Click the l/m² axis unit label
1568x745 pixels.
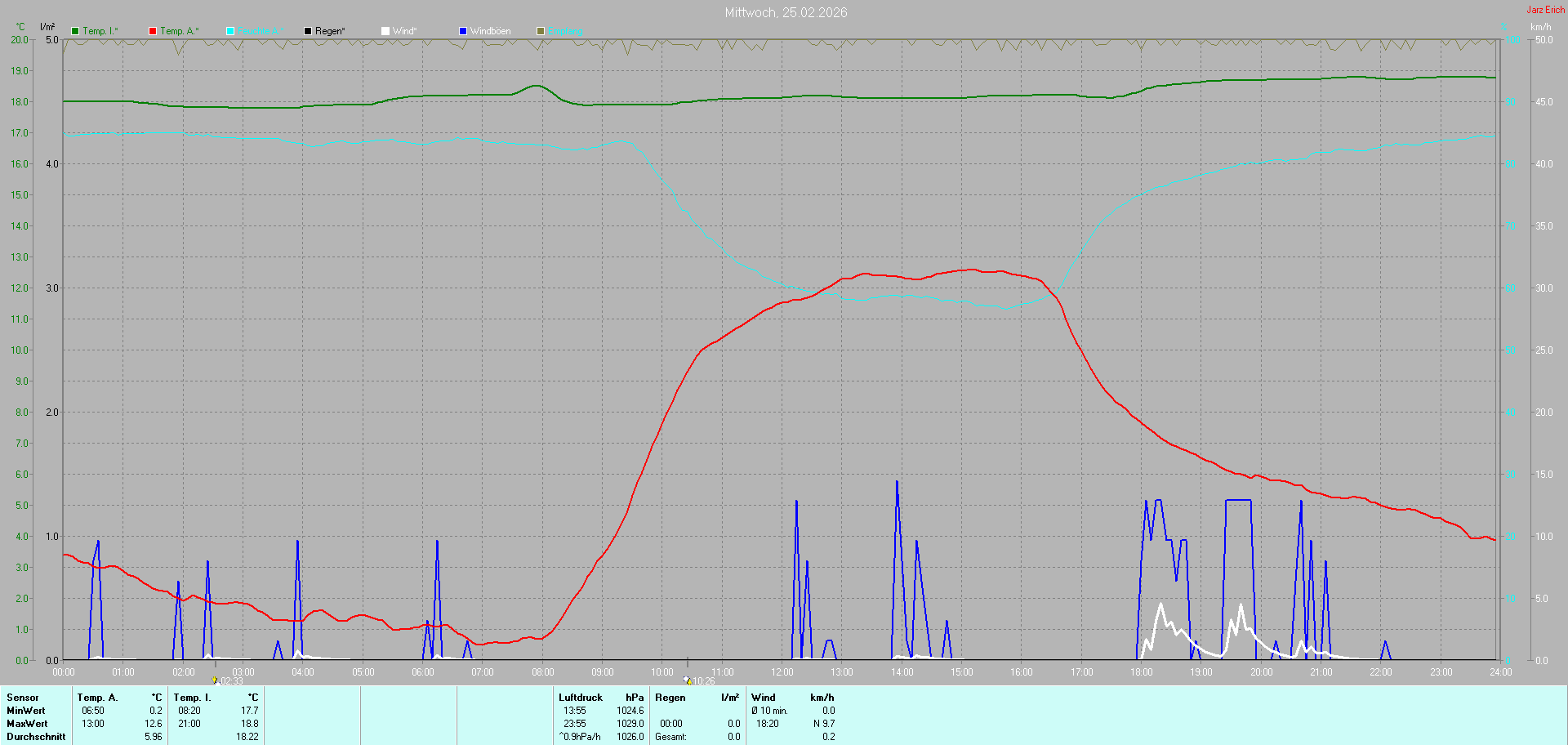[x=47, y=27]
